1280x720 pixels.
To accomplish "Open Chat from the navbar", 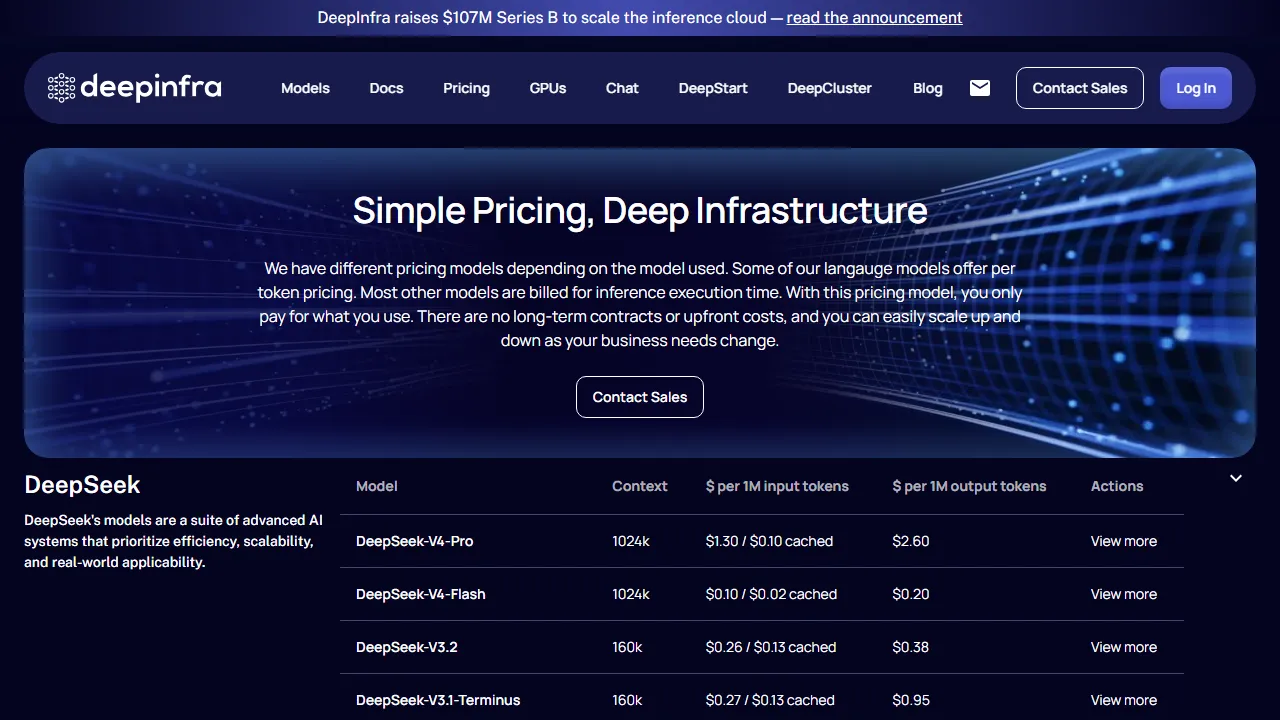I will click(x=622, y=88).
